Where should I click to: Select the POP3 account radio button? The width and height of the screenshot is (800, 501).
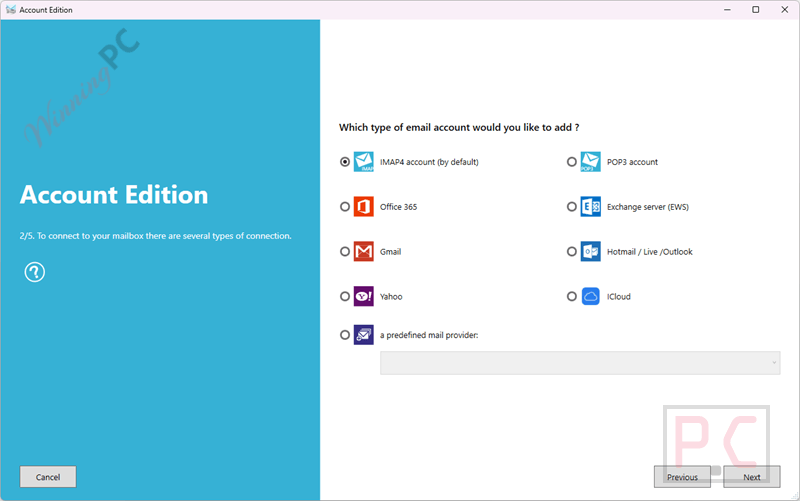pos(571,162)
